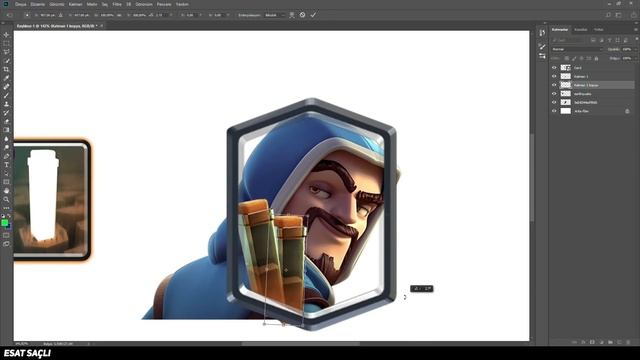The image size is (640, 360).
Task: Open the foreground green color swatch
Action: coord(4,222)
